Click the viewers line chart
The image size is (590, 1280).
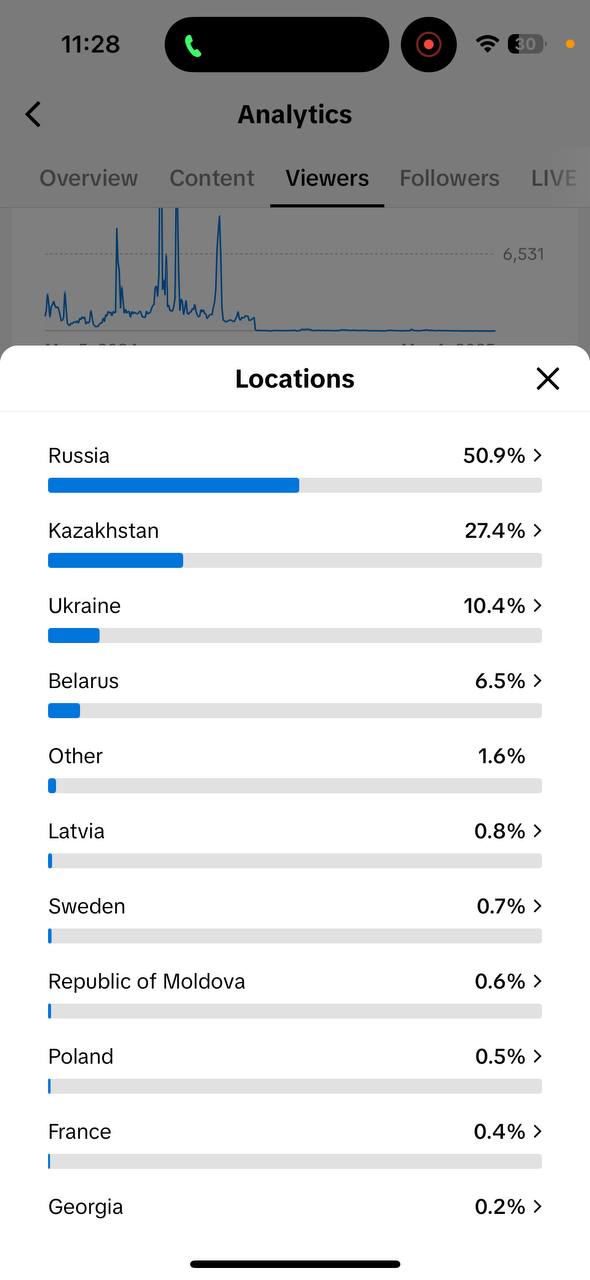pos(270,275)
